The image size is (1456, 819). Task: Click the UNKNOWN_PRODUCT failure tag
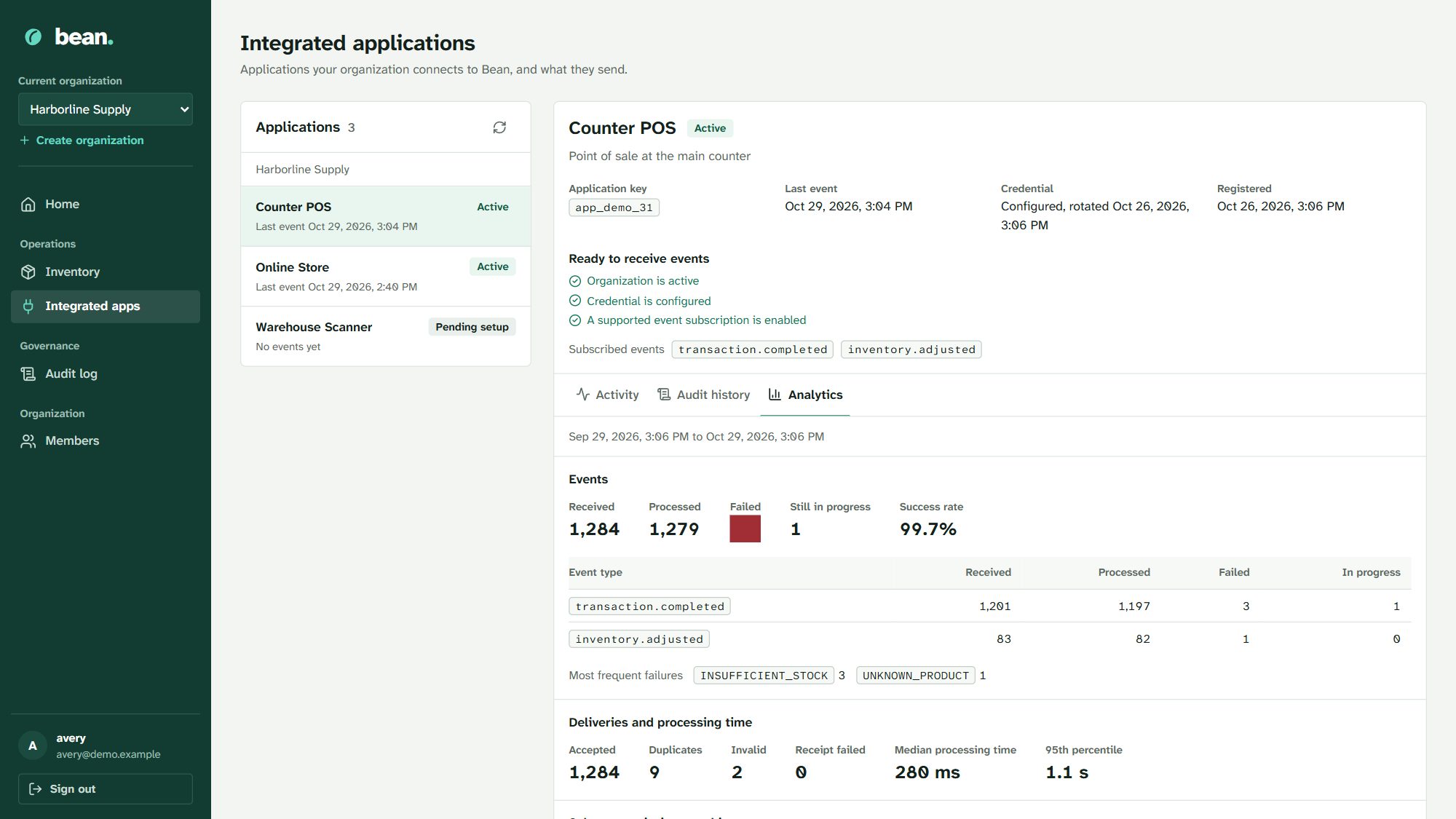[x=916, y=676]
